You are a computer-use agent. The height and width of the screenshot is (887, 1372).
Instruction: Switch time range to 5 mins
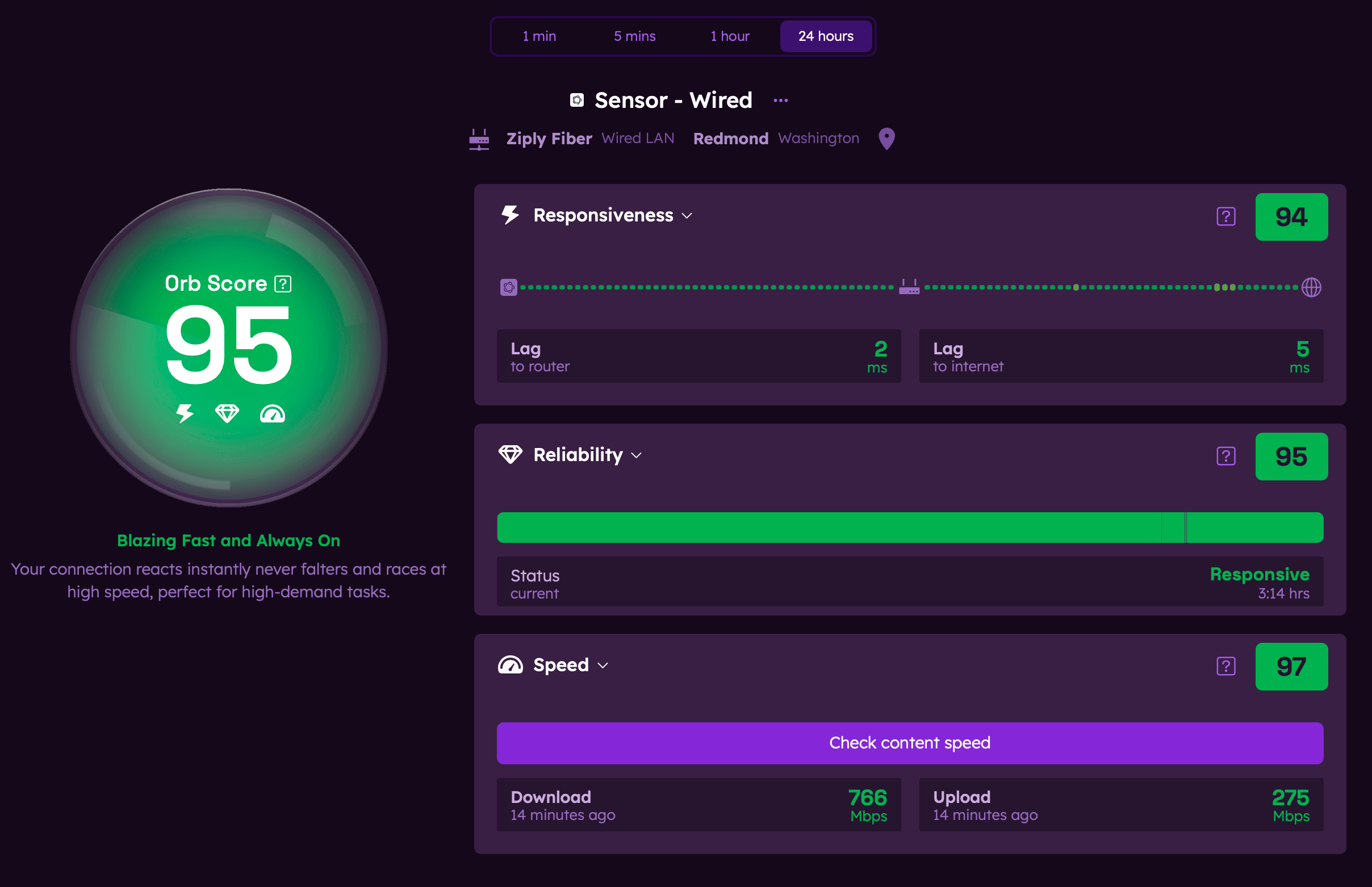pyautogui.click(x=634, y=36)
